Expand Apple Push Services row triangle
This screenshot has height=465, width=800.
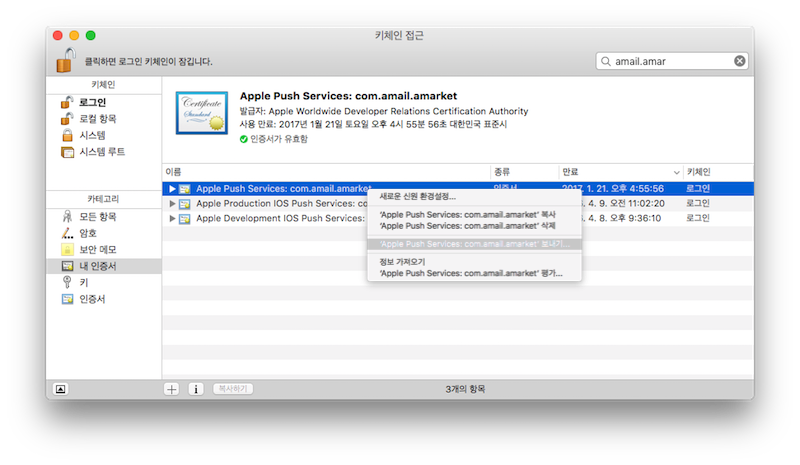point(172,189)
